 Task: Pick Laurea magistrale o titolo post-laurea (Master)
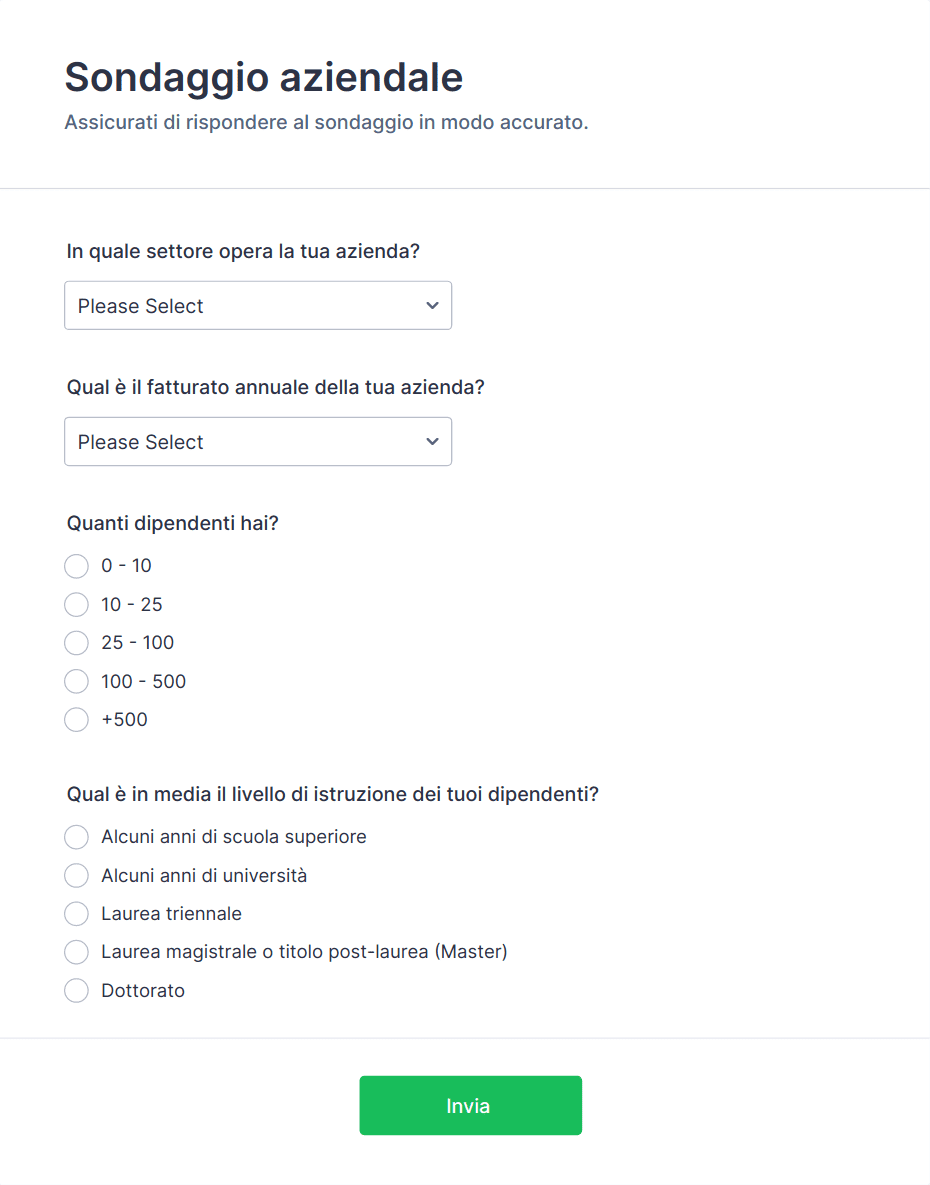[x=76, y=952]
